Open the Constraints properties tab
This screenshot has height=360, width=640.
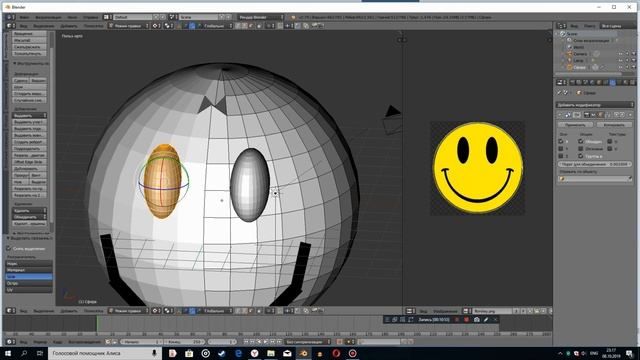606,82
